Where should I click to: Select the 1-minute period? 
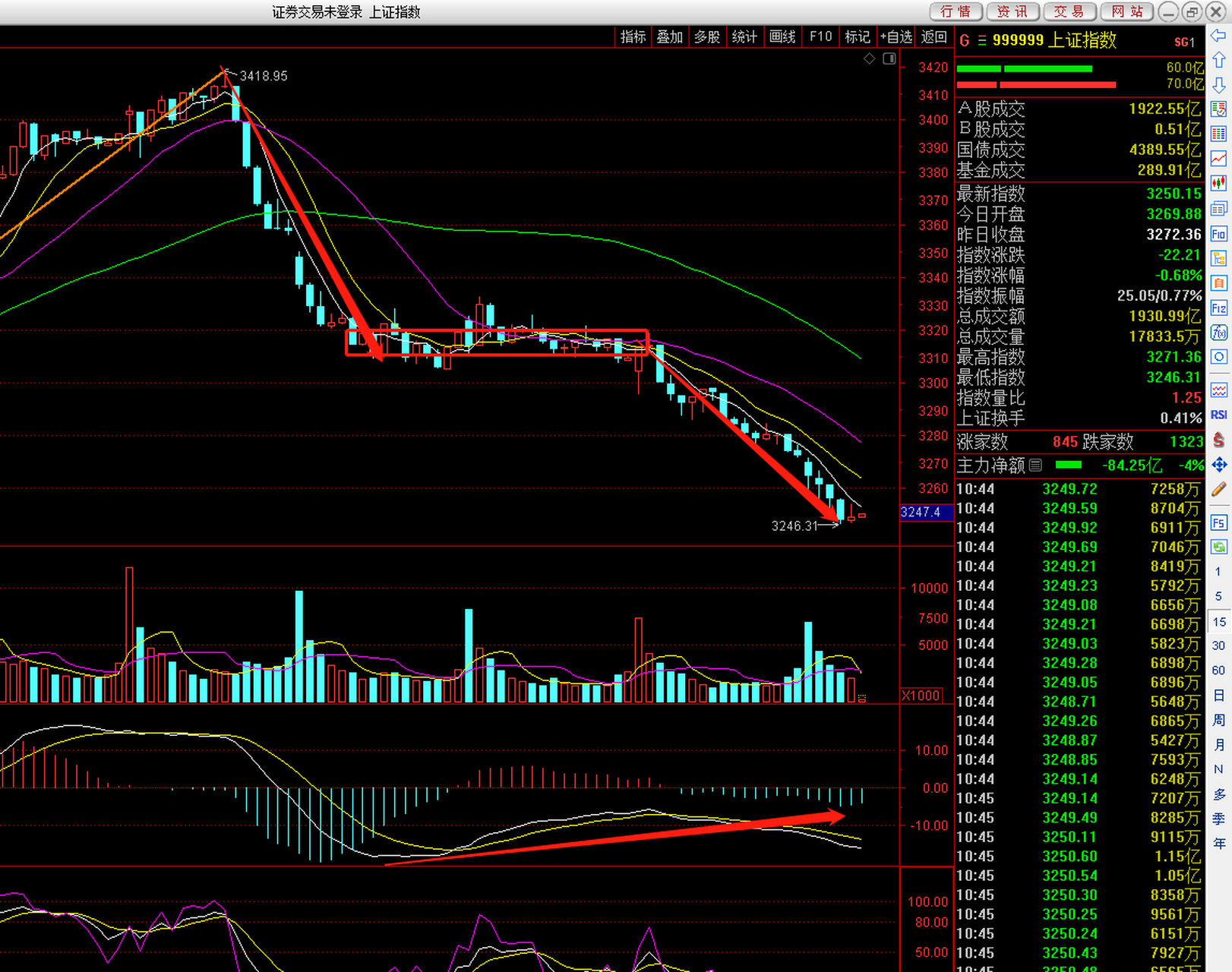[x=1218, y=572]
